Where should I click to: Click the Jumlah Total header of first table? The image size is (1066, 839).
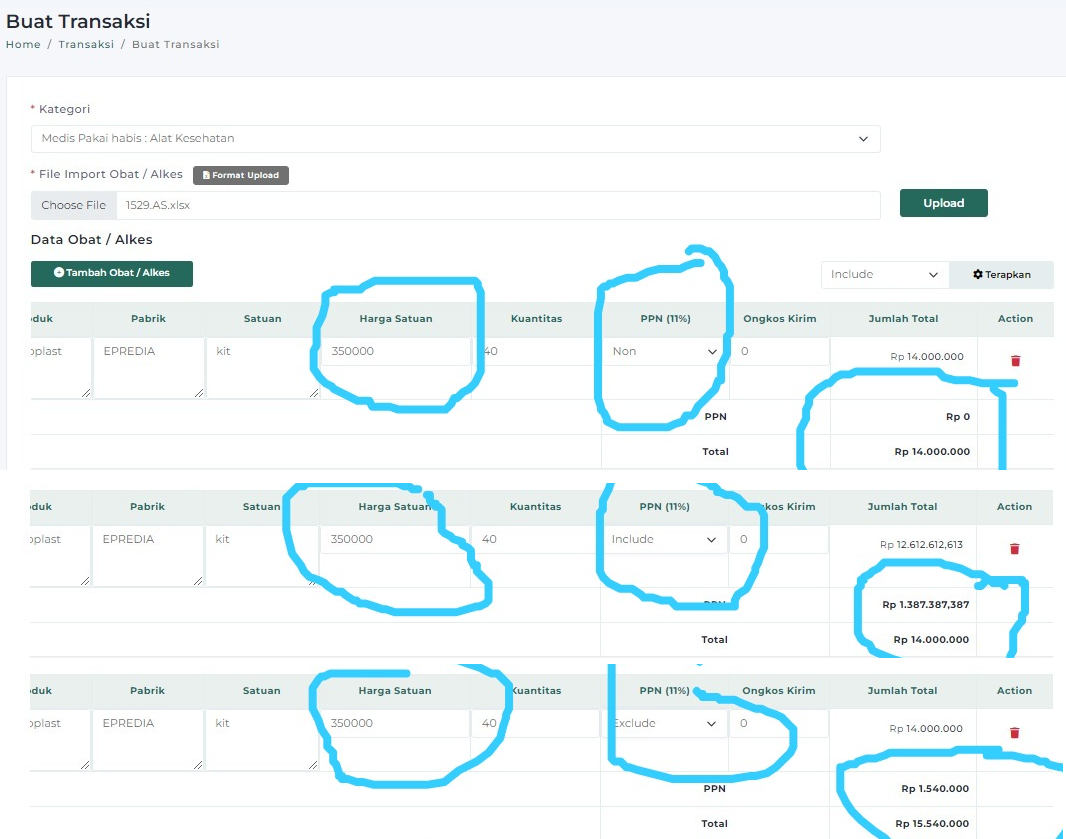904,319
